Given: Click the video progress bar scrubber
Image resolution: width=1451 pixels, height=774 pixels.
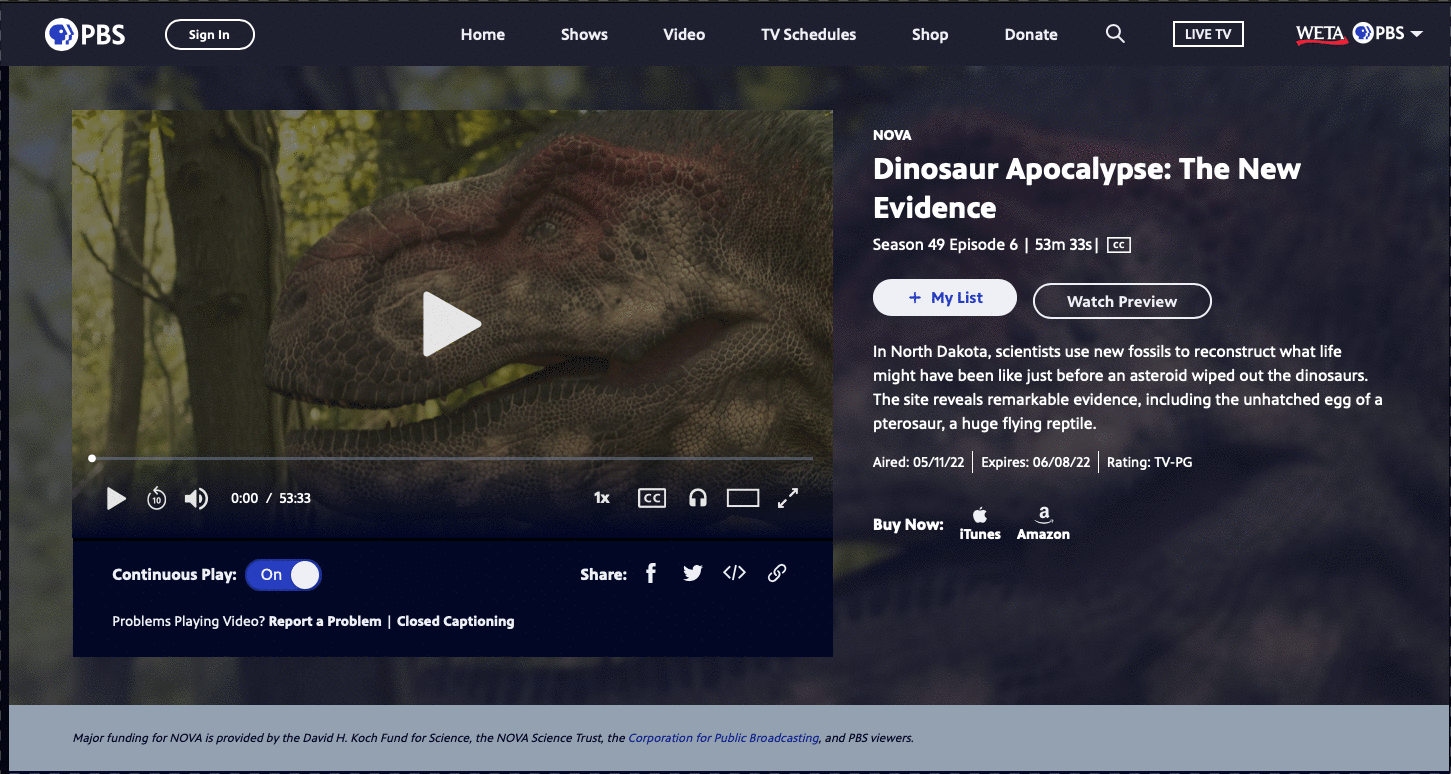Looking at the screenshot, I should [92, 458].
